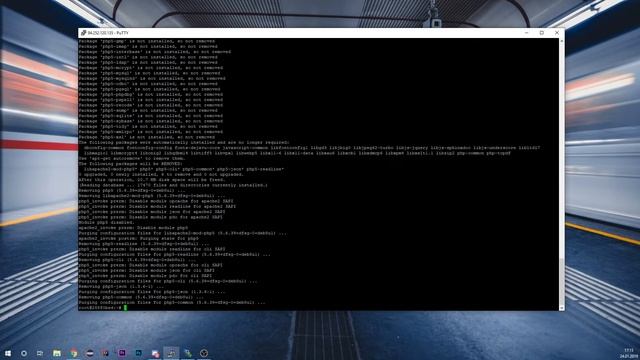Click "The following packages will be REMOVED:" line

click(131, 164)
